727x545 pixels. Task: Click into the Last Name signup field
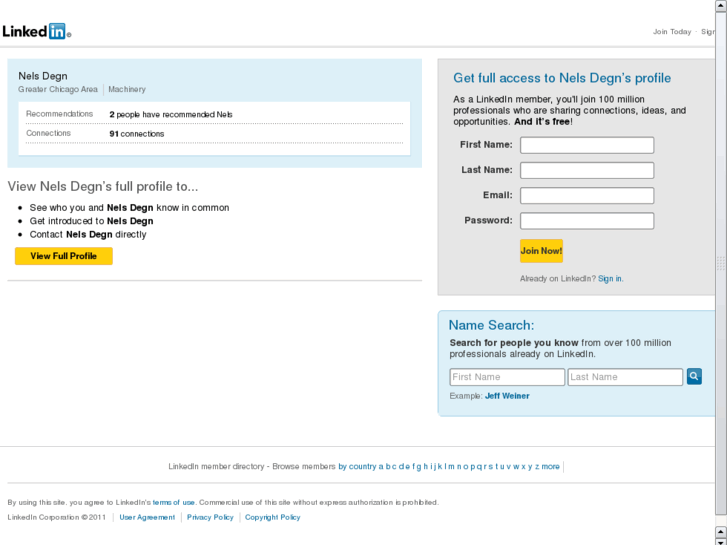point(587,170)
